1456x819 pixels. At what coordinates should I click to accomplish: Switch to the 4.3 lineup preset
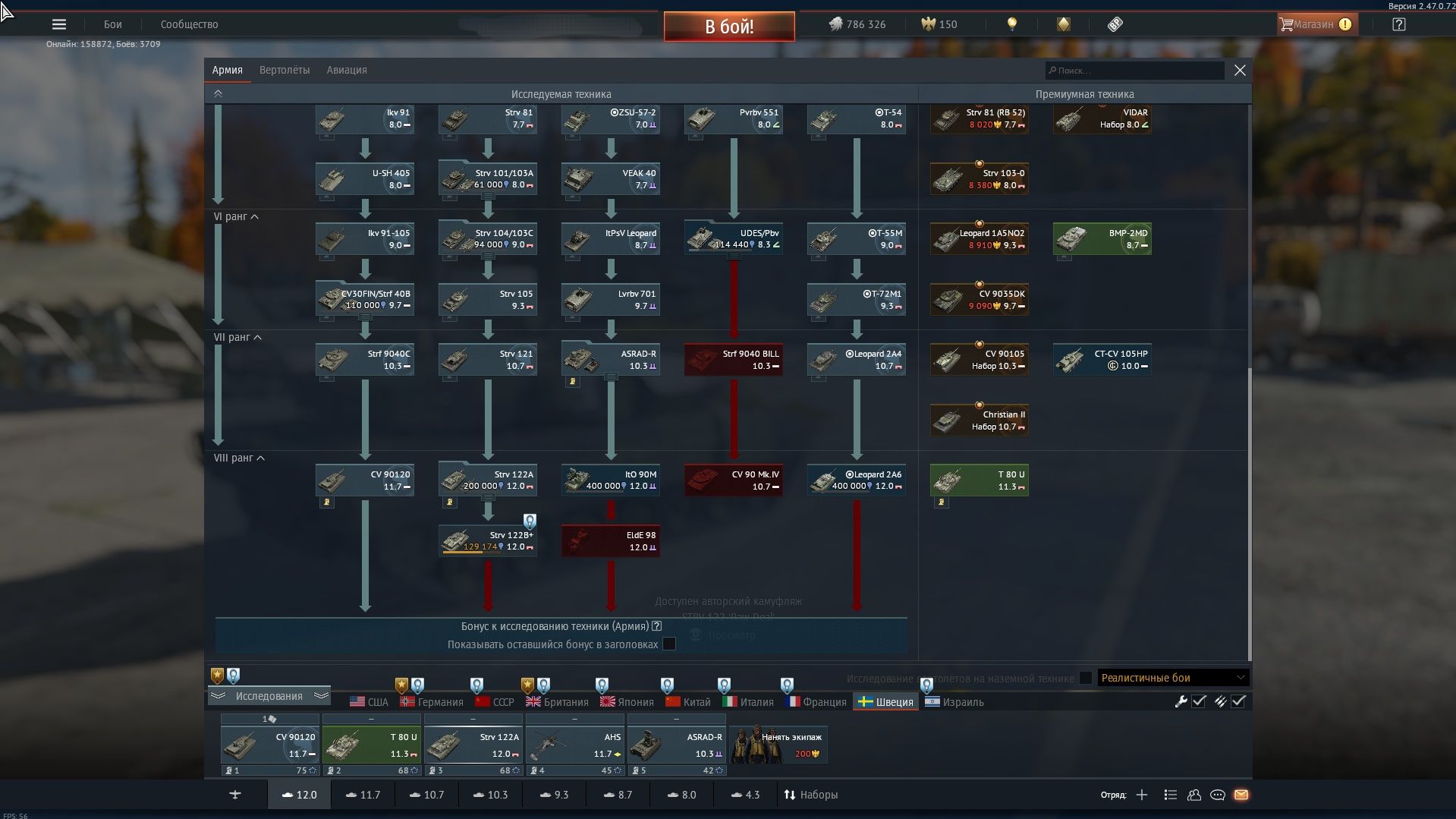(745, 795)
